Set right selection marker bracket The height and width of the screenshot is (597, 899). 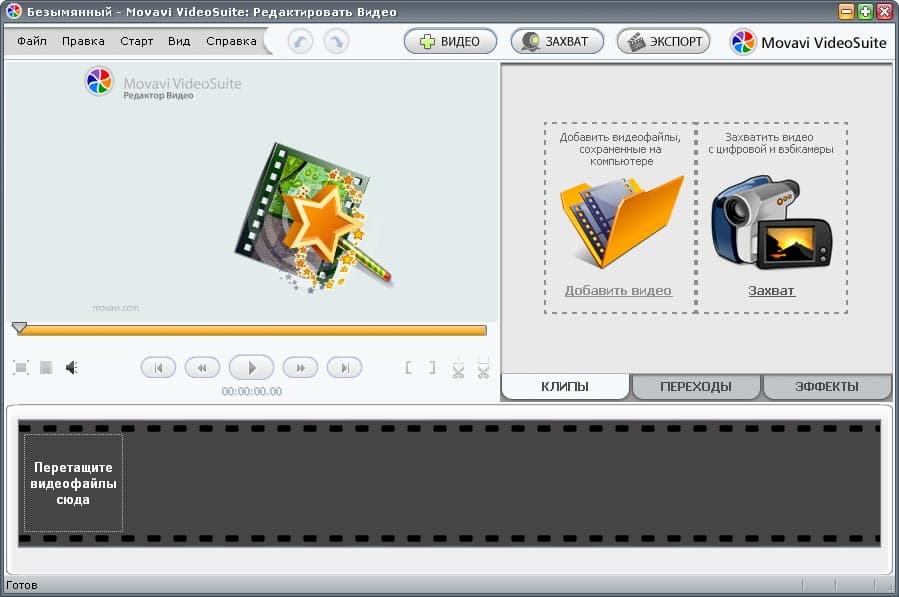coord(432,368)
